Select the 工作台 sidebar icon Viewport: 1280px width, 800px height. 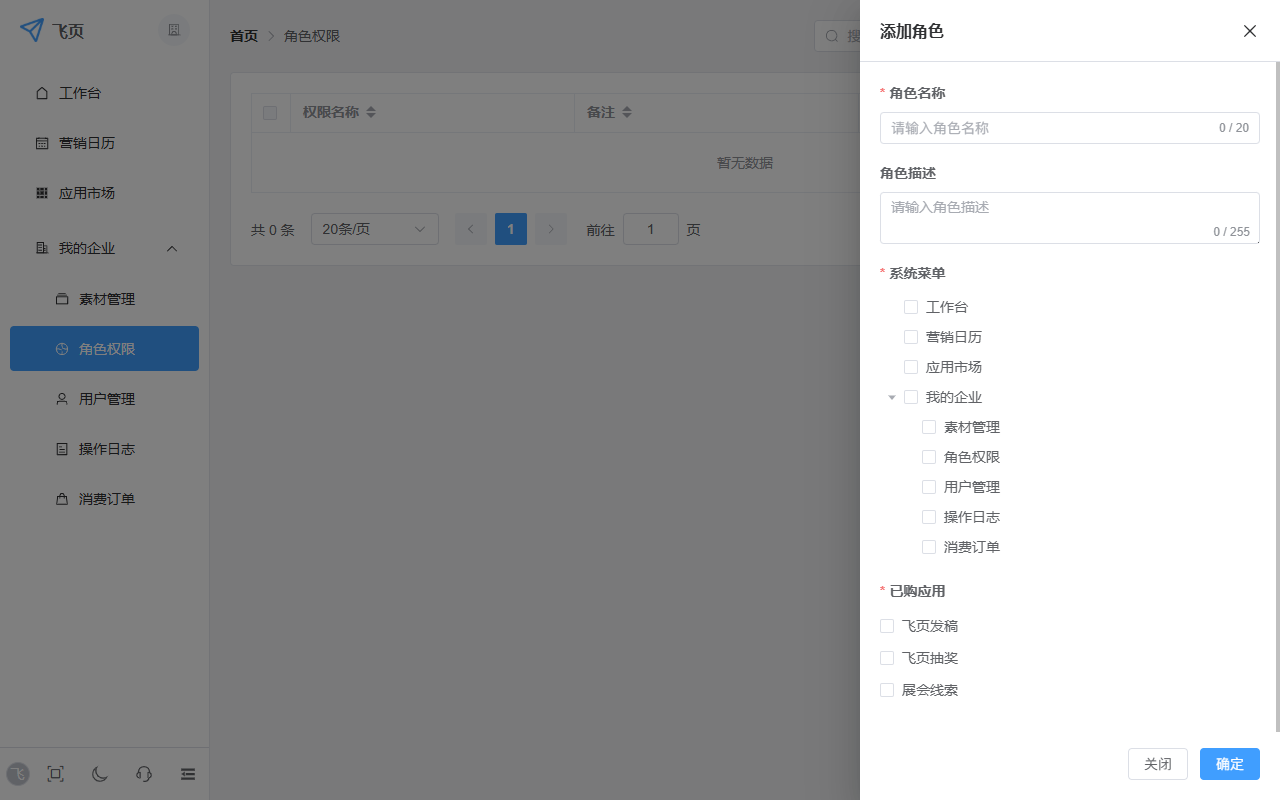click(42, 92)
